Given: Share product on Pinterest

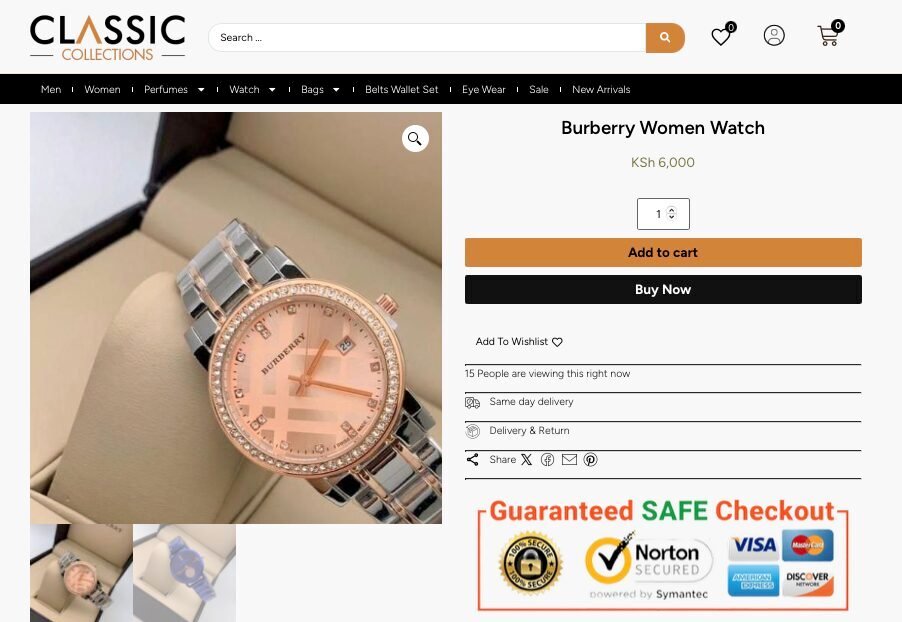Looking at the screenshot, I should 590,460.
